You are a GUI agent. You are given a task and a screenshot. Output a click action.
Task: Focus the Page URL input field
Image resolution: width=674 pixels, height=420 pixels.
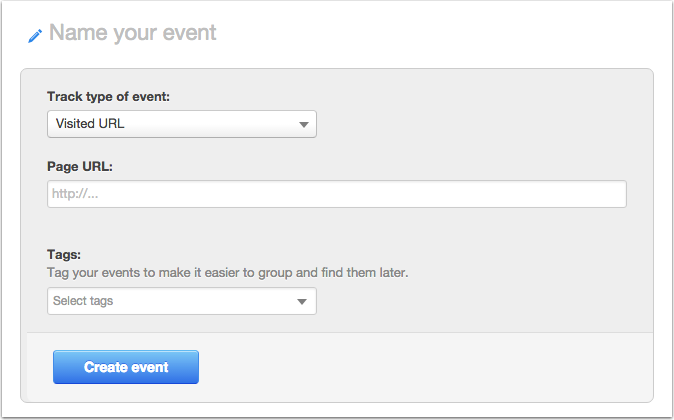(x=337, y=194)
